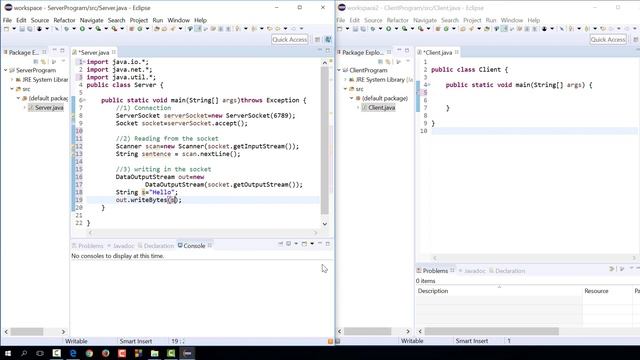This screenshot has height=360, width=640.
Task: Click Resource column header in Problems view
Action: [607, 291]
